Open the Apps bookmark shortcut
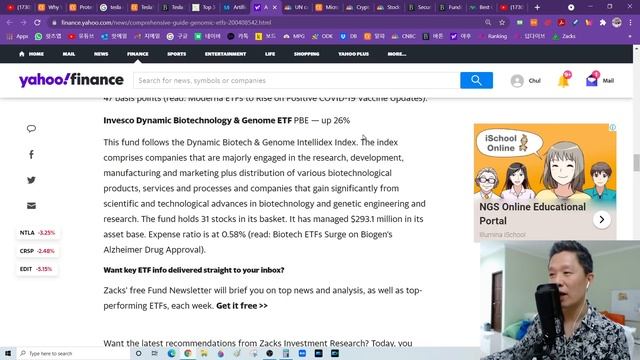 (x=18, y=36)
